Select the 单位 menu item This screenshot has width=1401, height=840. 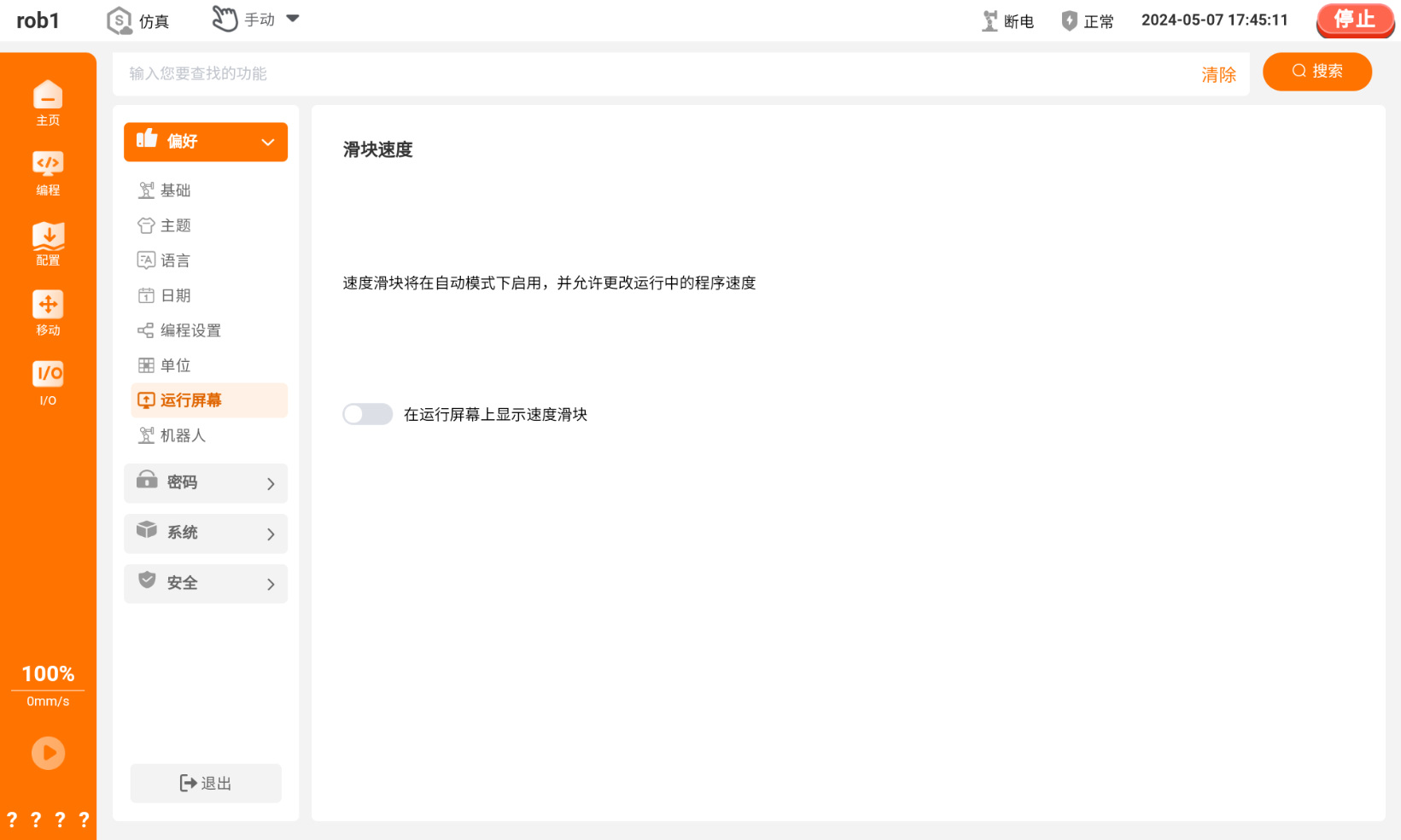[209, 365]
